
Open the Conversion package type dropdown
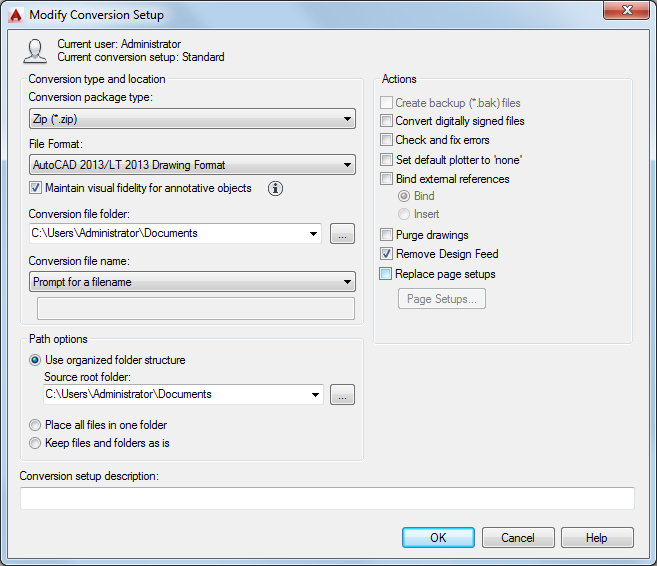(192, 119)
